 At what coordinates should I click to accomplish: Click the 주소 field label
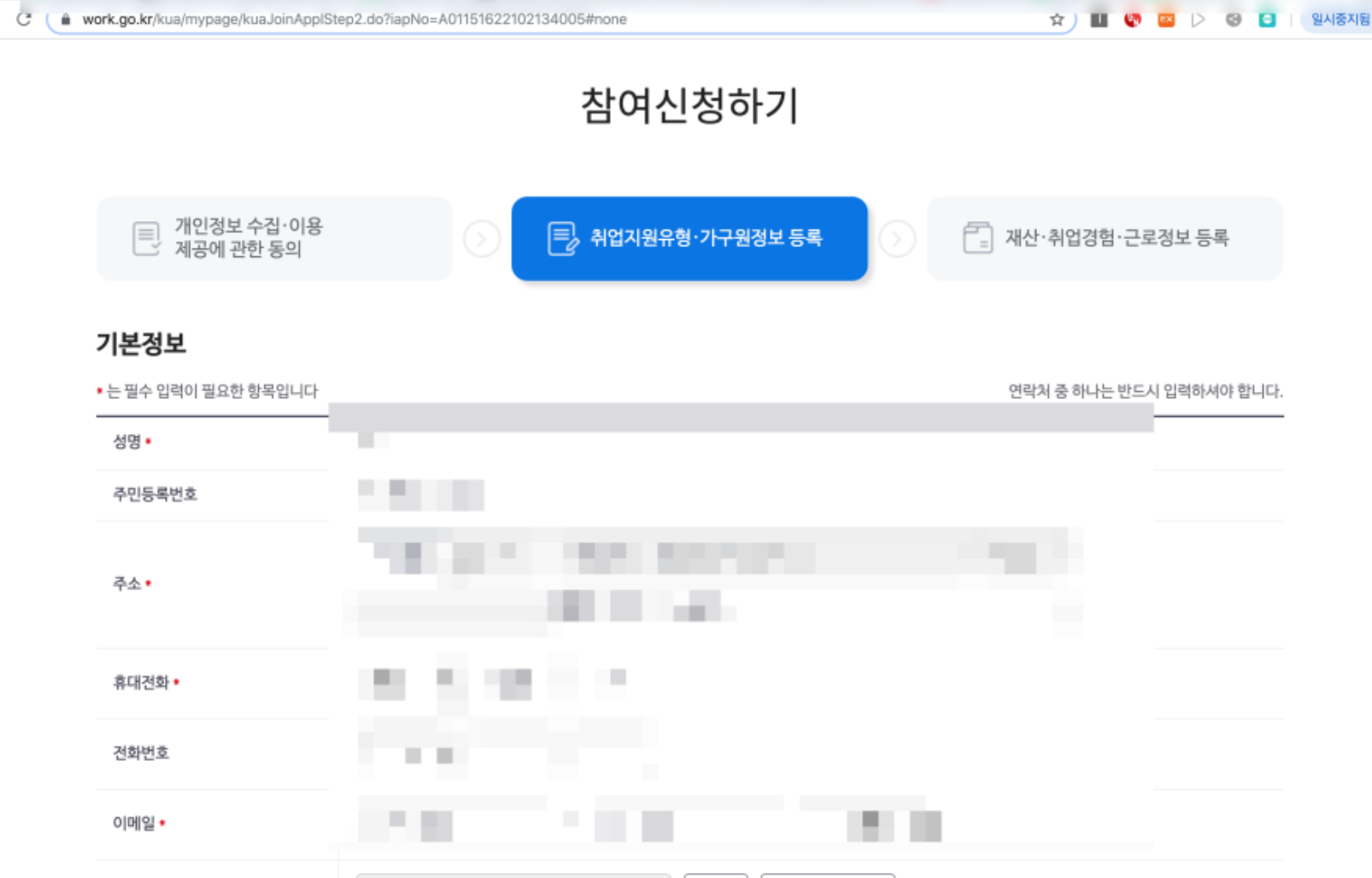pos(127,584)
